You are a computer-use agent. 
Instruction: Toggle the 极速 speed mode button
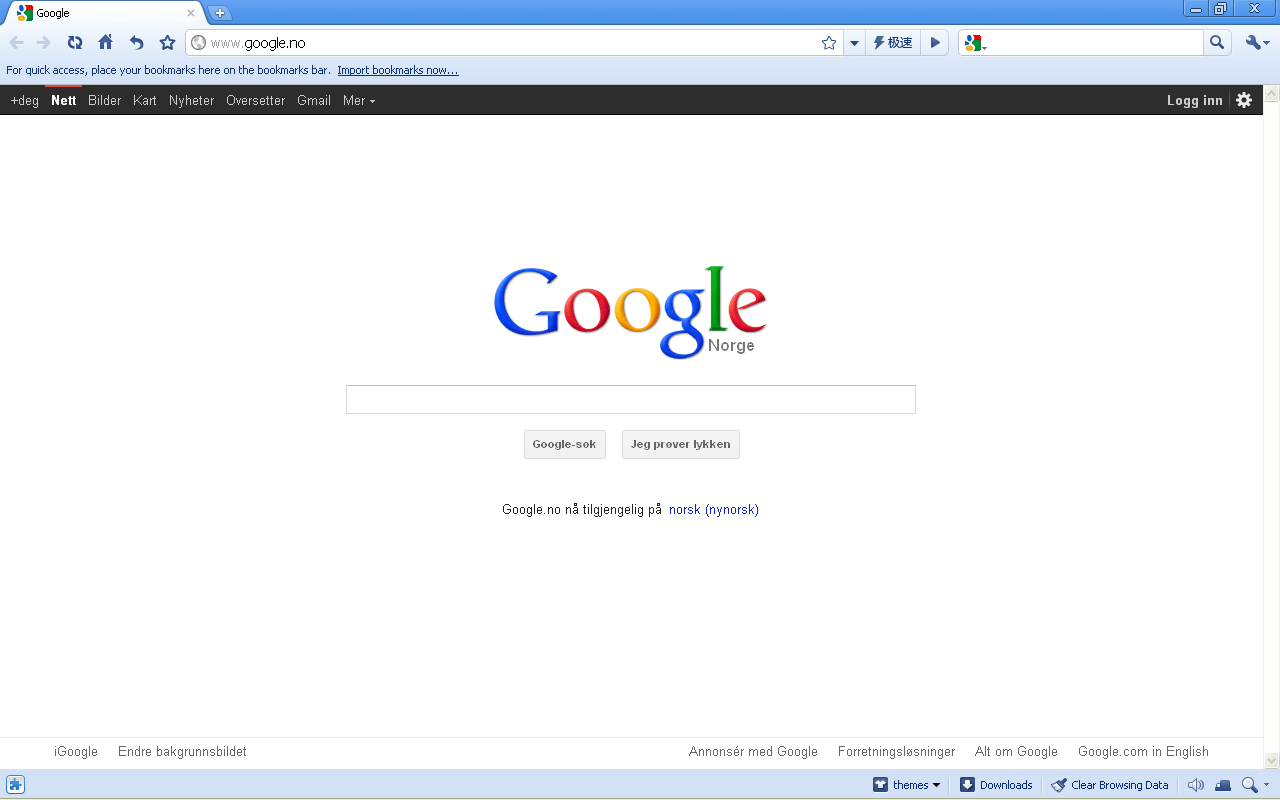pos(892,43)
